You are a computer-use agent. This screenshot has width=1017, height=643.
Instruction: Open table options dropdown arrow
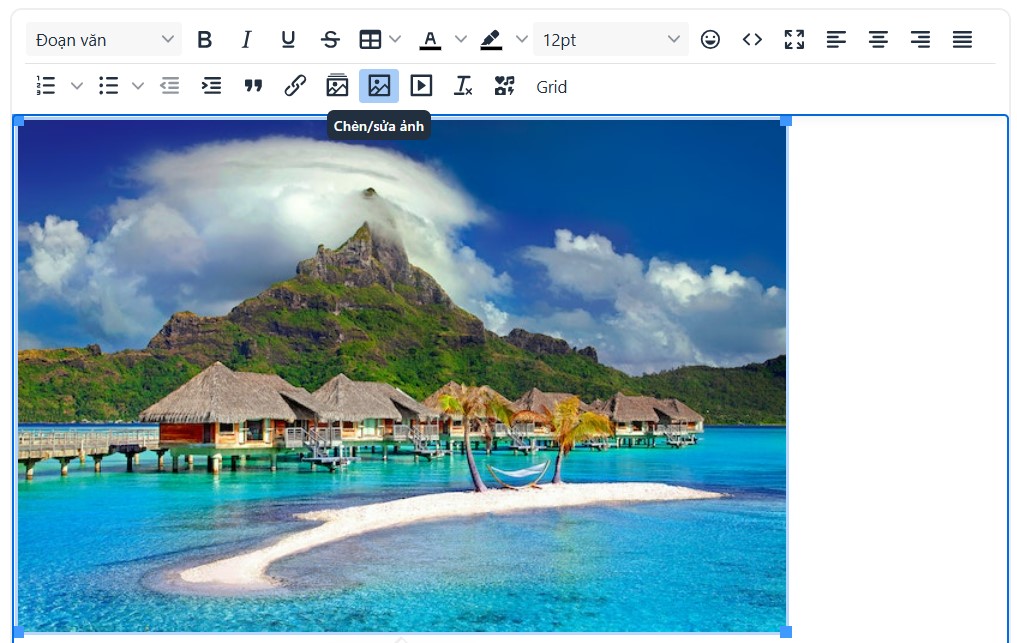coord(395,40)
